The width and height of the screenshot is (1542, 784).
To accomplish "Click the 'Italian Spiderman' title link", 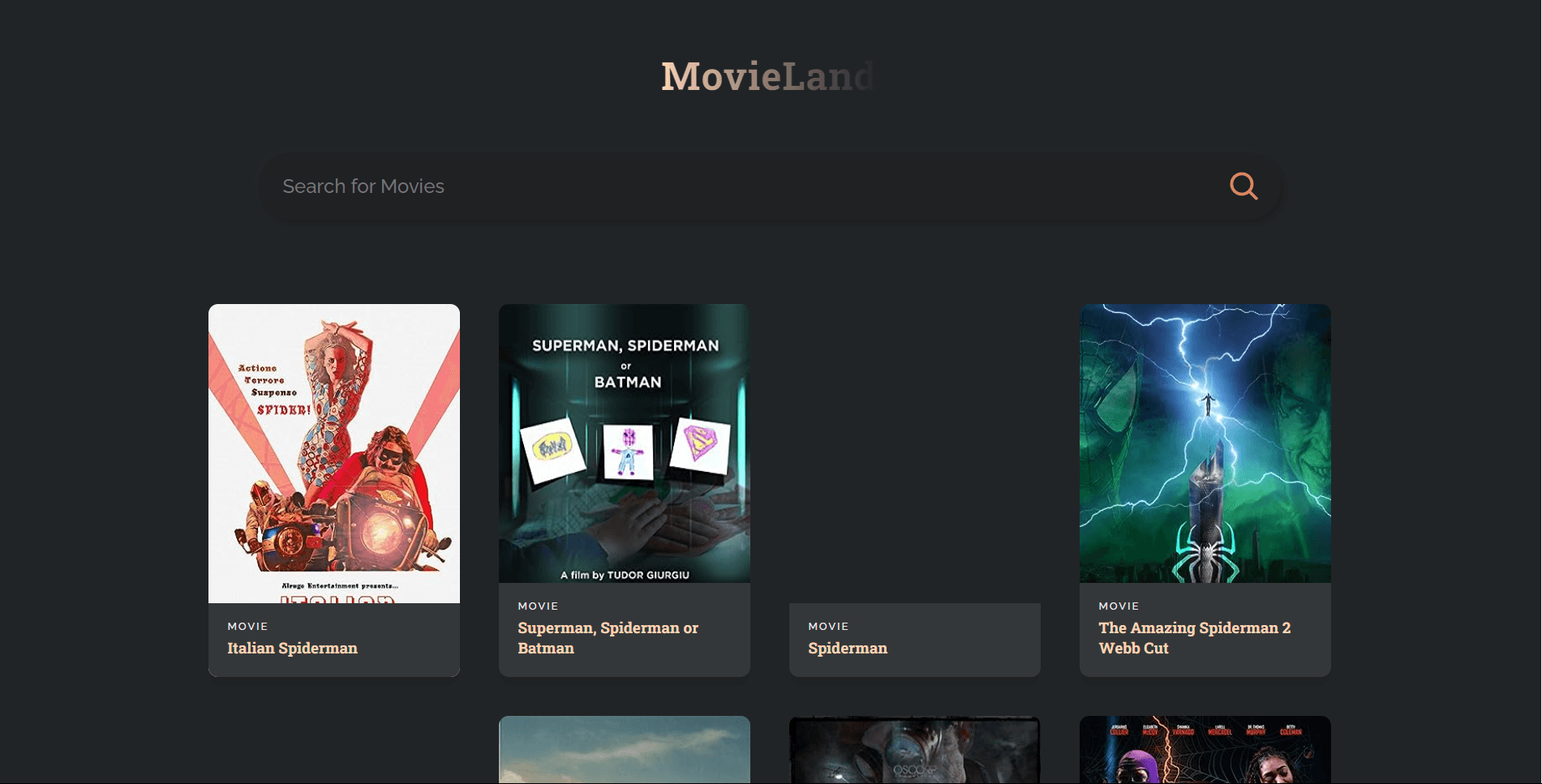I will point(292,648).
